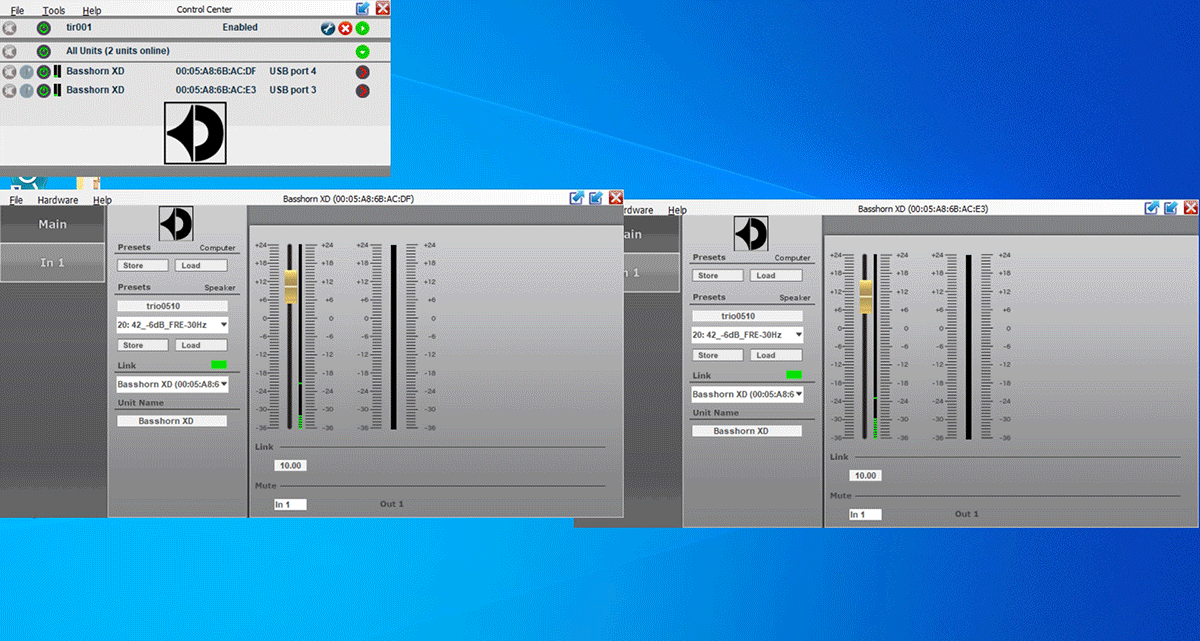The height and width of the screenshot is (641, 1200).
Task: Collapse All Units with green down-arrow
Action: coord(362,51)
